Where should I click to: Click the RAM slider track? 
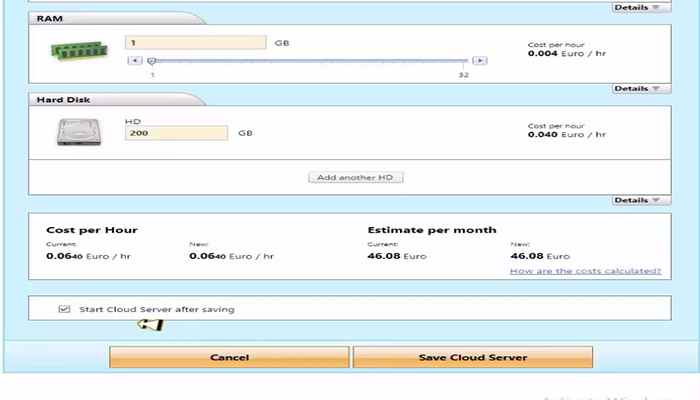pos(308,60)
